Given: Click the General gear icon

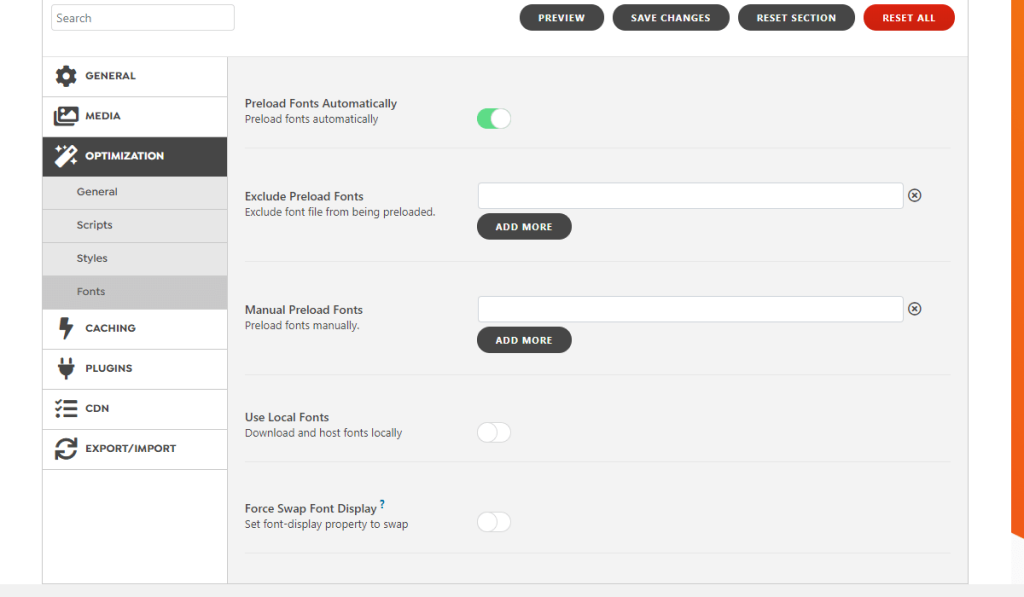Looking at the screenshot, I should coord(66,76).
